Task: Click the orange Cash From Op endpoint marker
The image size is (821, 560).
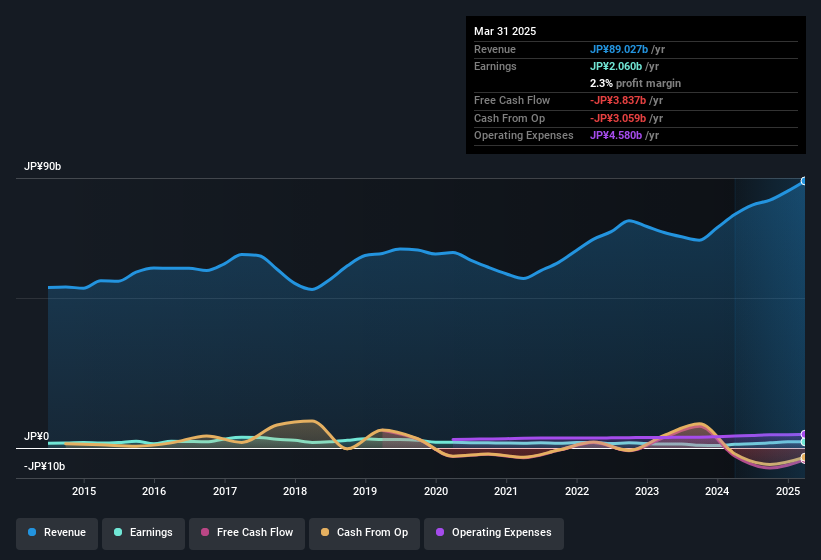Action: click(x=804, y=458)
